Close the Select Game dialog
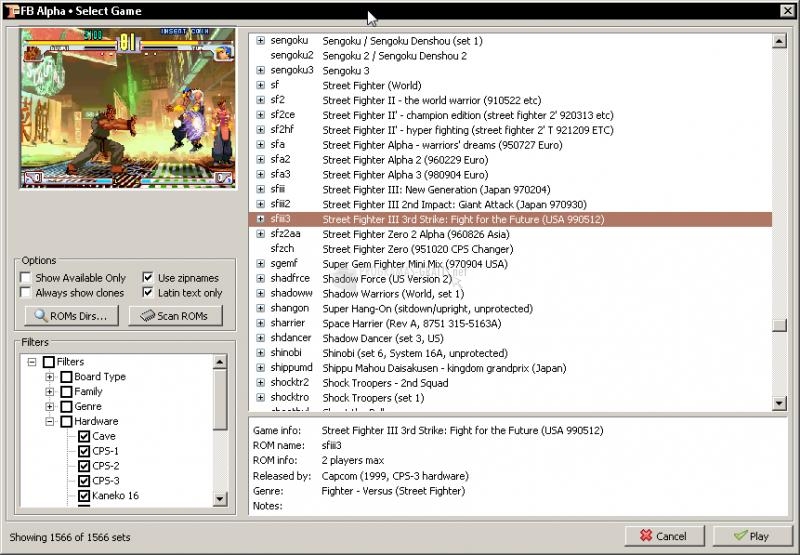 [787, 11]
